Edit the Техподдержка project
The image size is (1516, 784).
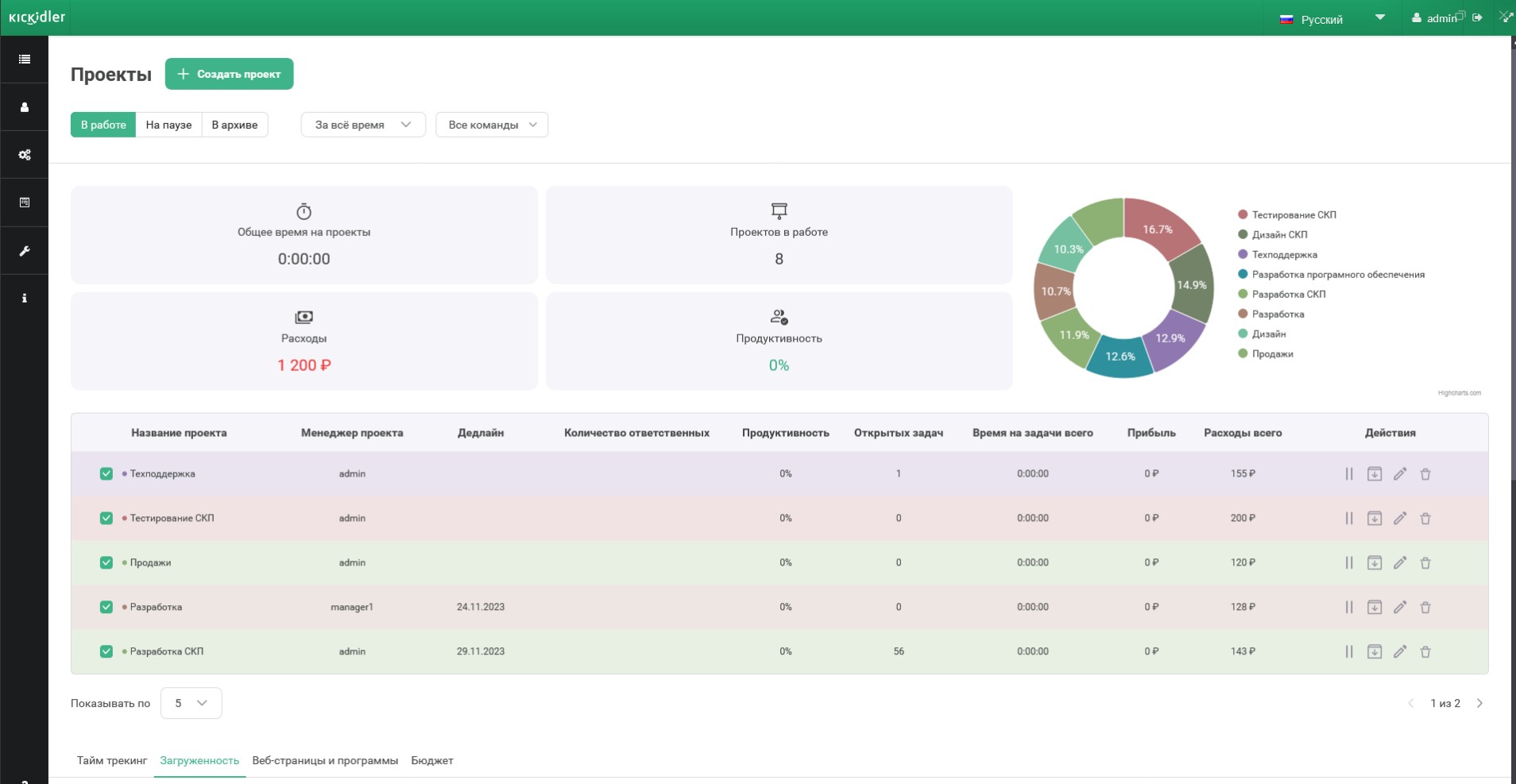point(1400,474)
